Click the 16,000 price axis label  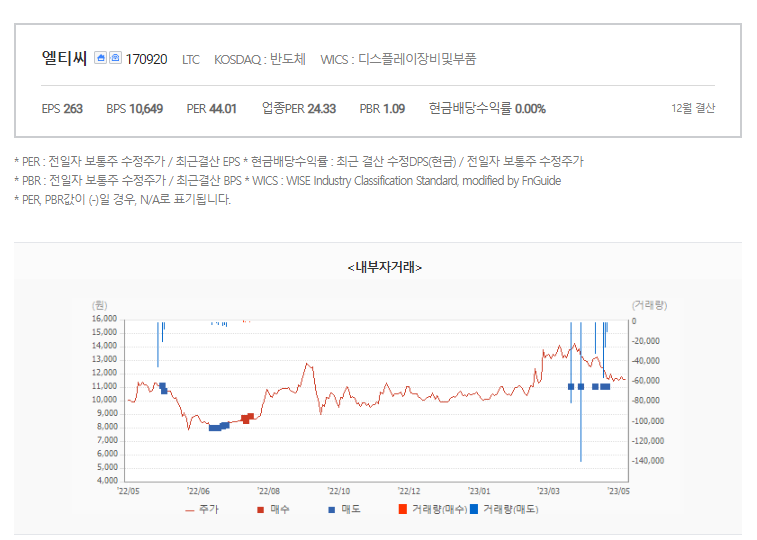[x=104, y=318]
